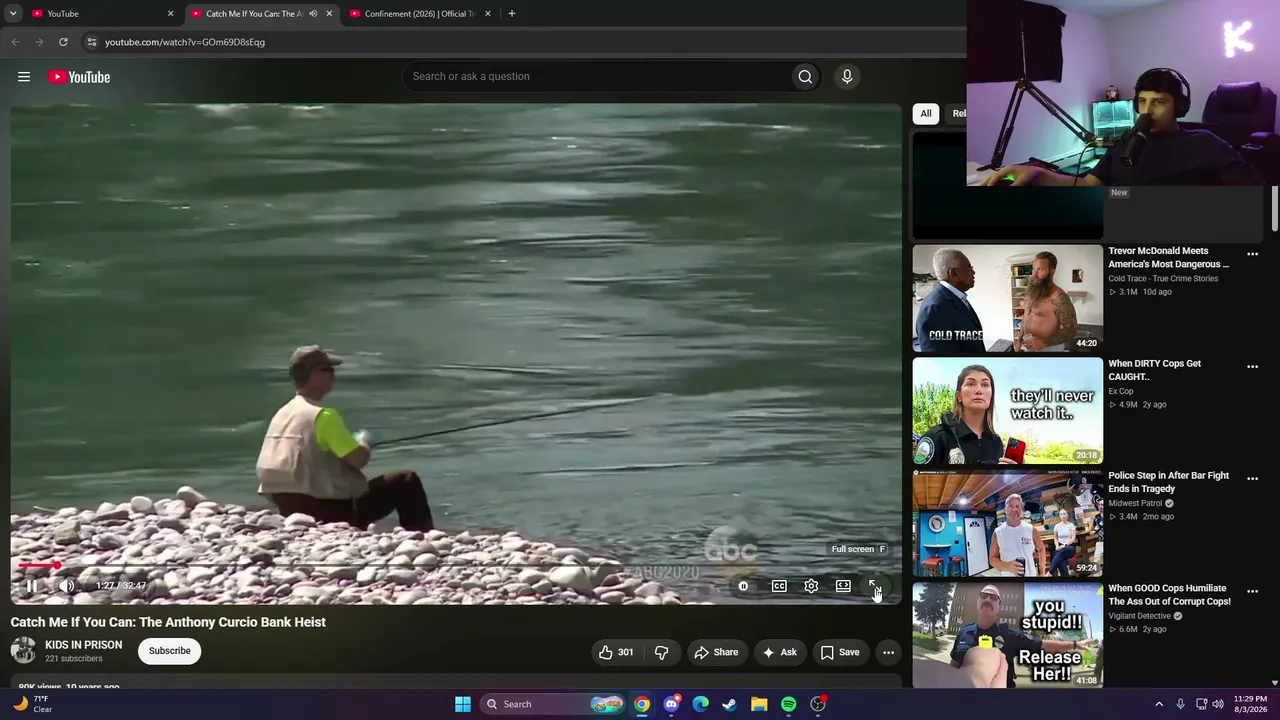
Task: Click the search magnifier button
Action: tap(805, 77)
